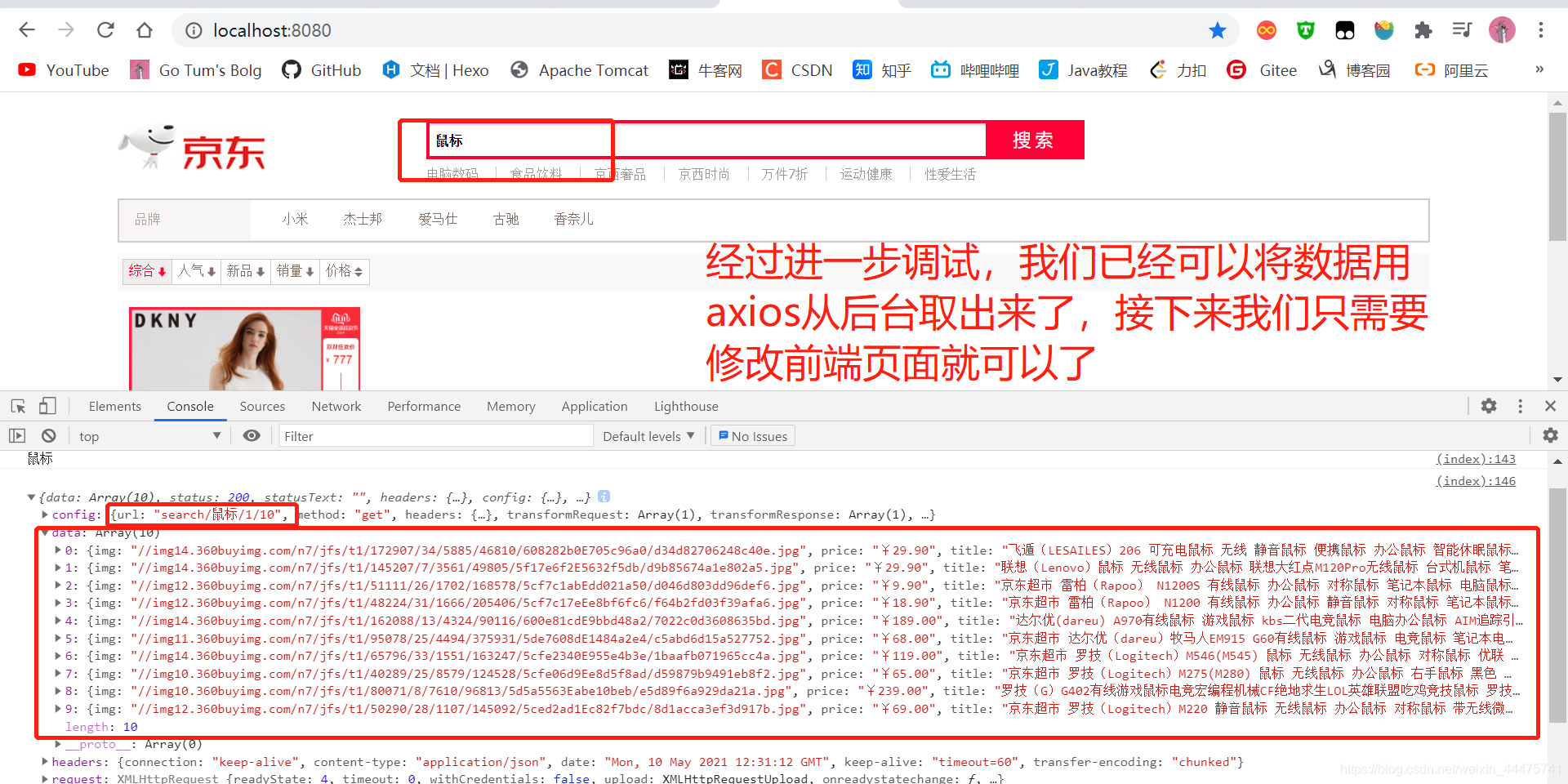Switch to the Elements tab
1568x784 pixels.
(115, 406)
